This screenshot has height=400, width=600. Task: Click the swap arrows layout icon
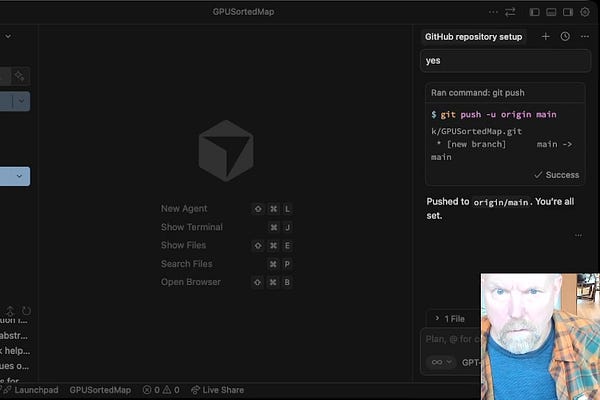coord(510,12)
